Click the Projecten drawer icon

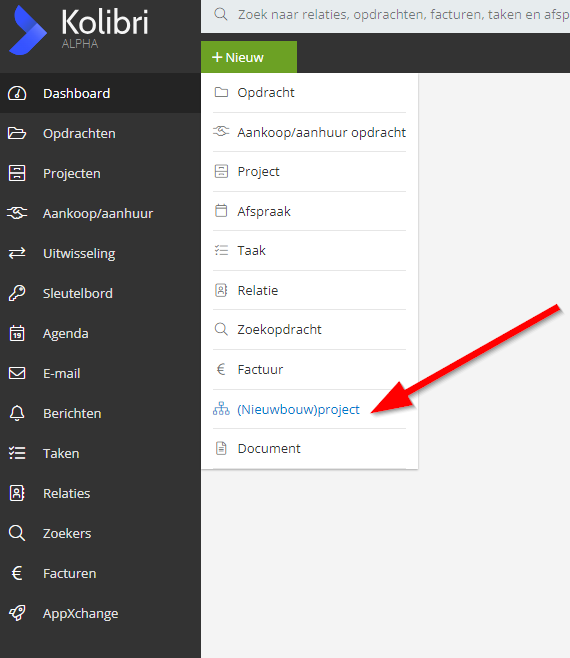point(17,173)
